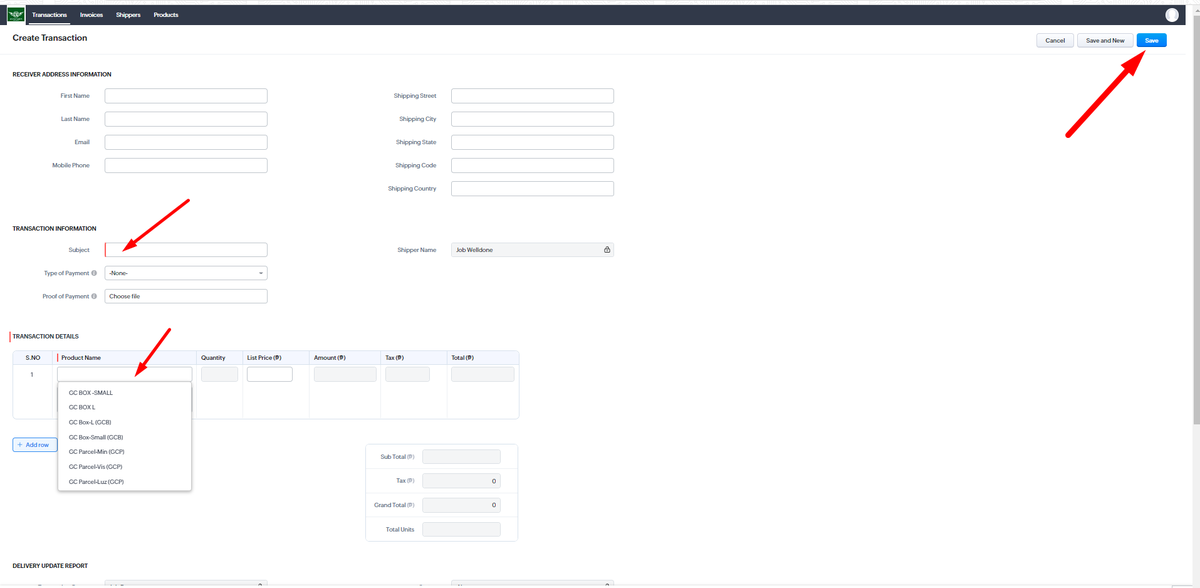Click the RECEIVER ADDRESS INFORMATION heading
The image size is (1200, 588).
[62, 74]
